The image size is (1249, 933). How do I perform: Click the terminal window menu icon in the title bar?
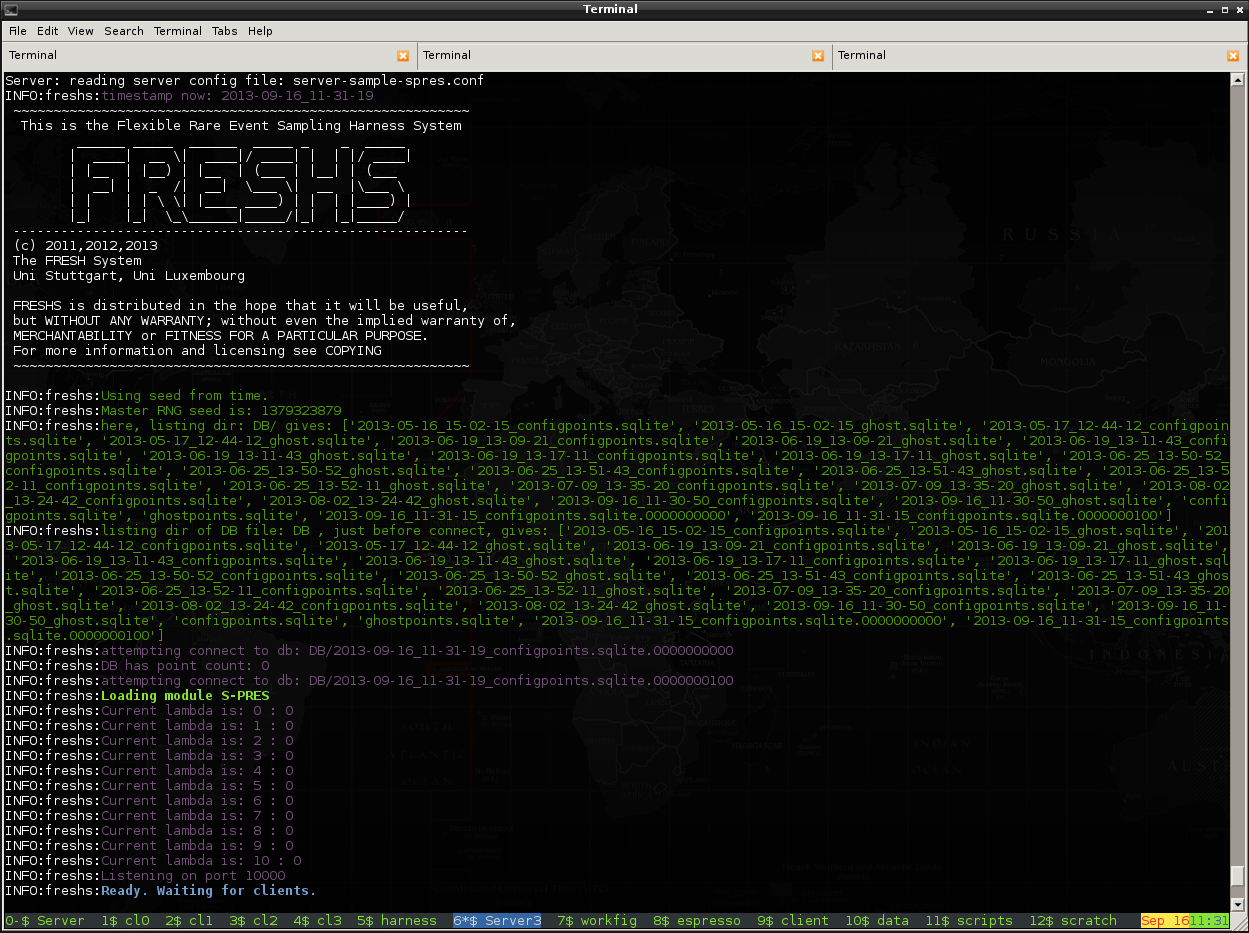click(10, 9)
